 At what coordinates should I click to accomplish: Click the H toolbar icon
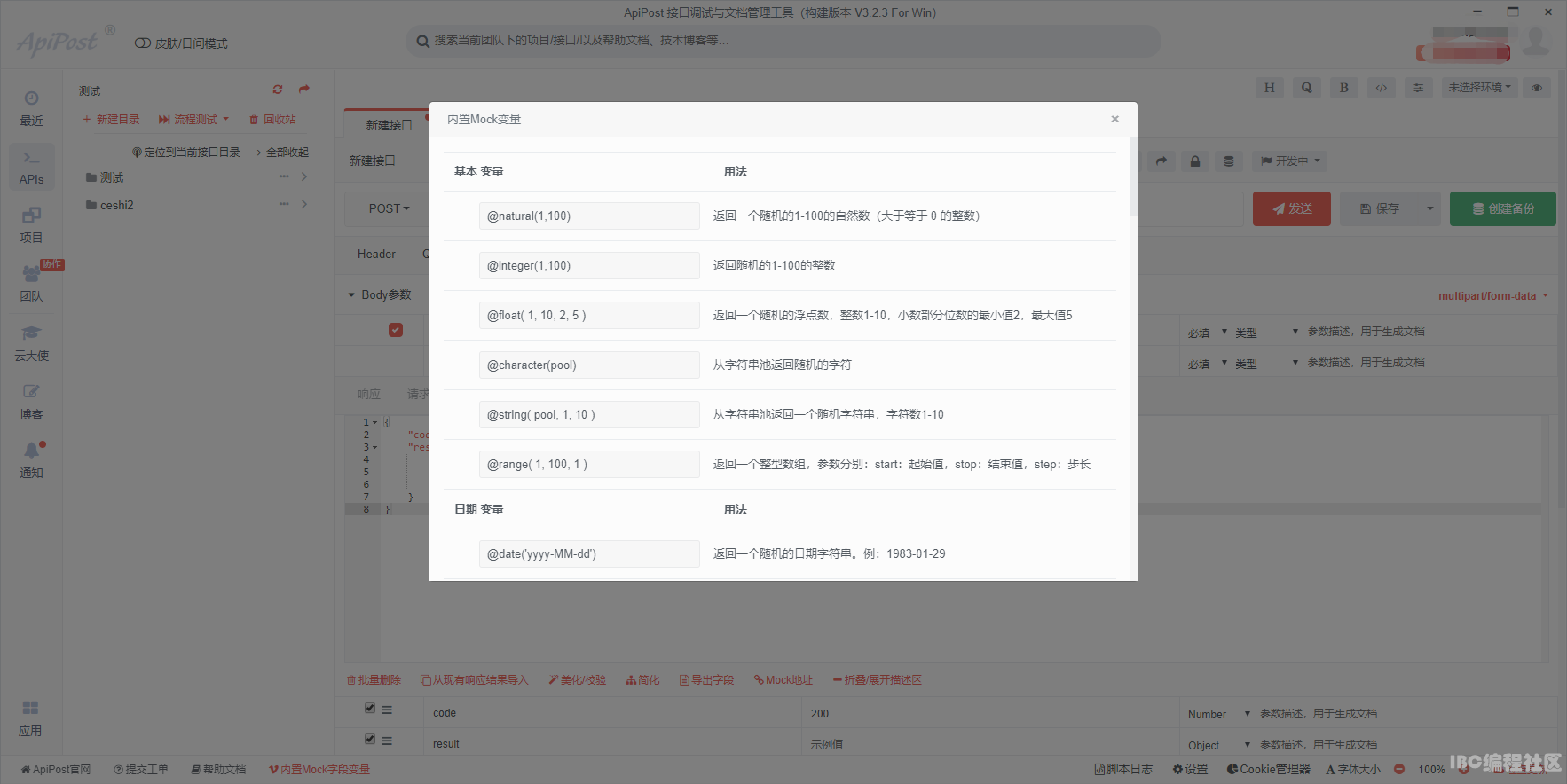point(1269,88)
